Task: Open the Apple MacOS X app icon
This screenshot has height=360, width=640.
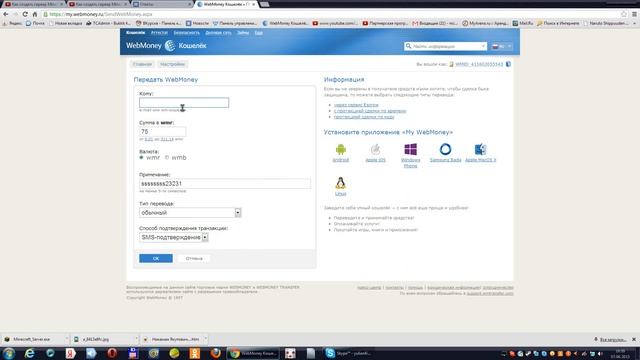Action: coord(480,149)
